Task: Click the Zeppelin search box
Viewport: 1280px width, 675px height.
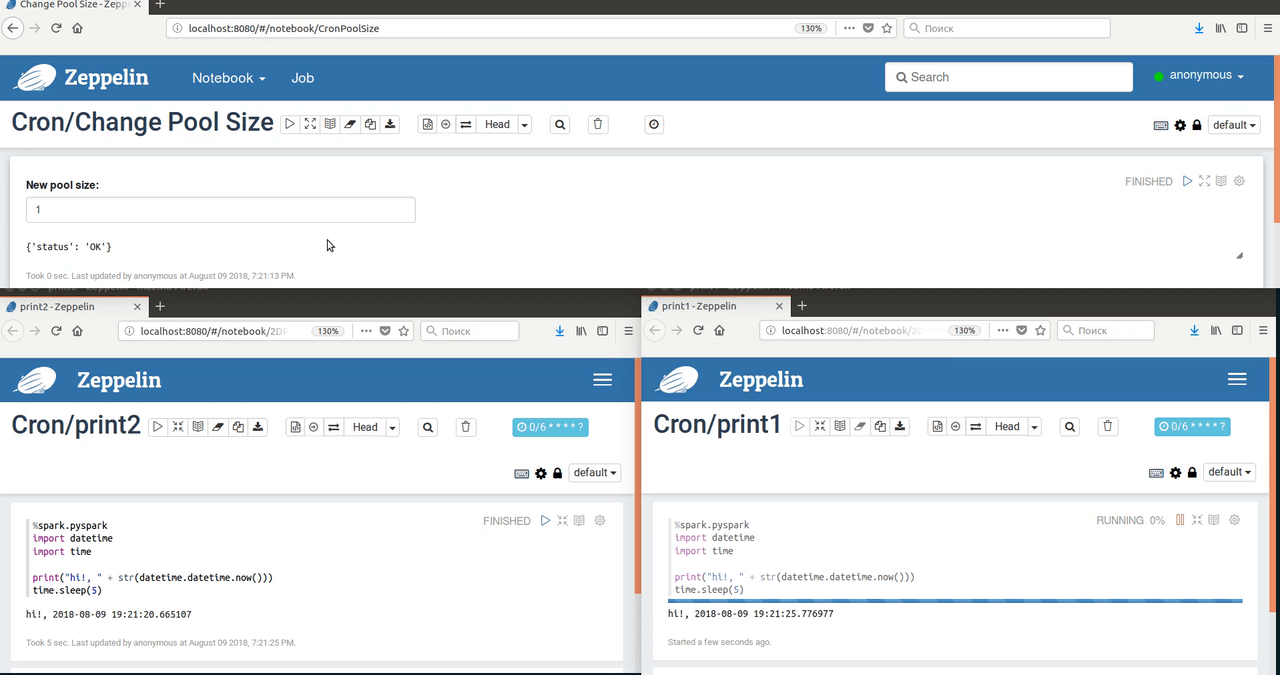Action: pos(1008,77)
